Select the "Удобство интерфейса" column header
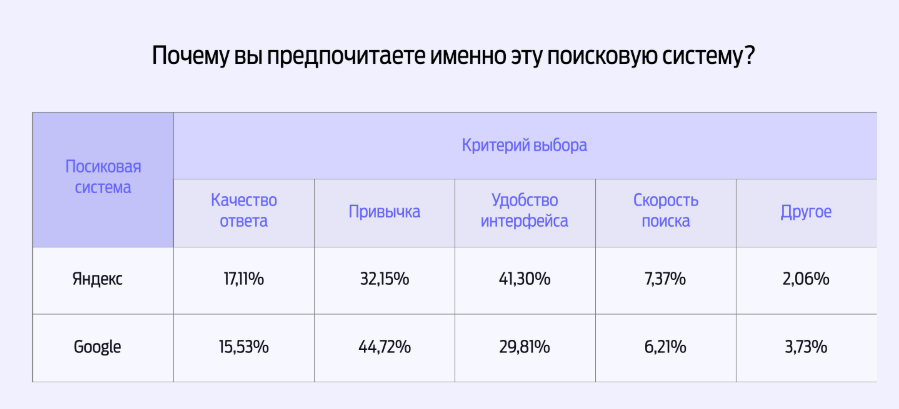This screenshot has height=409, width=899. pyautogui.click(x=524, y=211)
